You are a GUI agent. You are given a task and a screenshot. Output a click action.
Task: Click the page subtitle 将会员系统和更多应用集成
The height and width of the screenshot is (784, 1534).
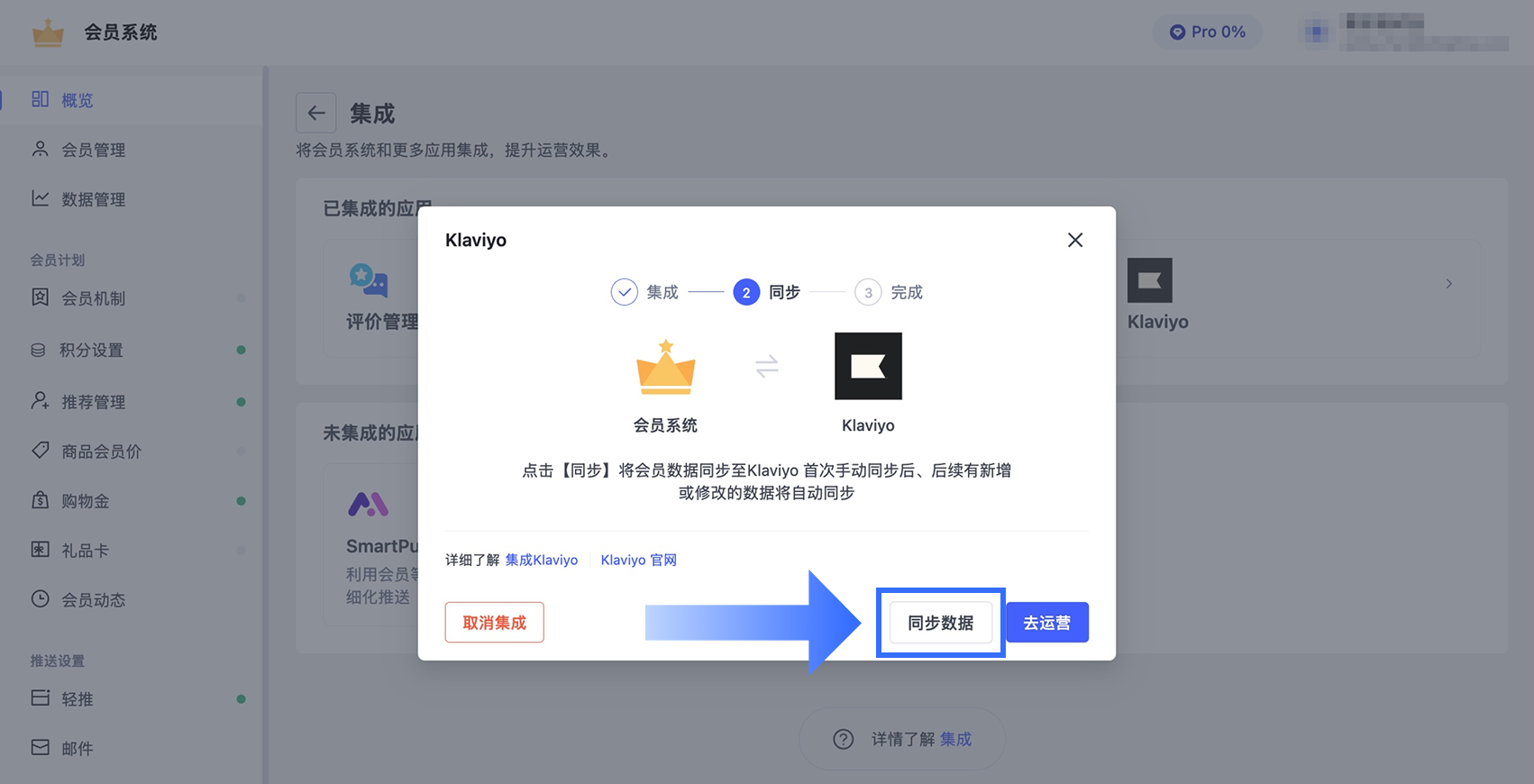coord(455,150)
